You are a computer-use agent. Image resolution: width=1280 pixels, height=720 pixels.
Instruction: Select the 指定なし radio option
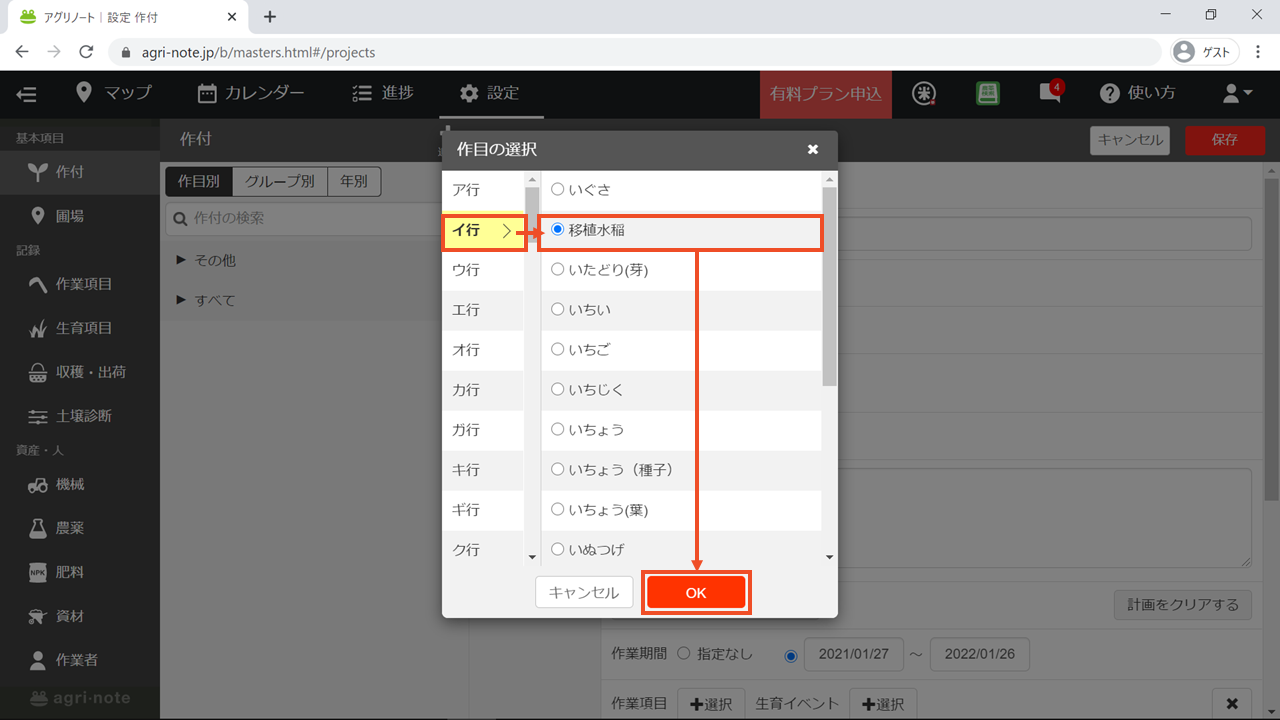[684, 654]
